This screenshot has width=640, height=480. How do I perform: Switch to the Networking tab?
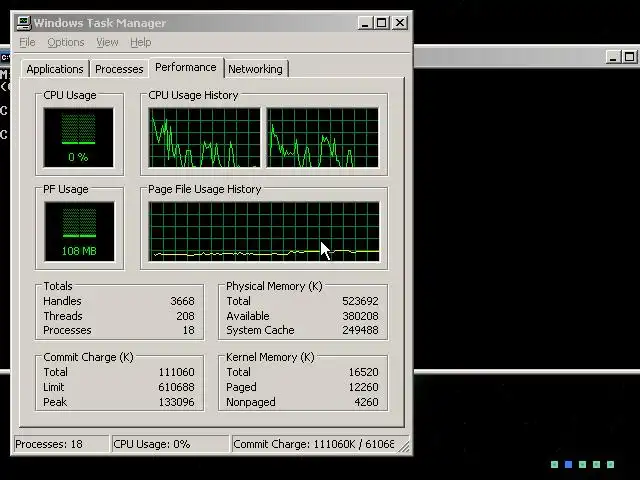pyautogui.click(x=255, y=69)
